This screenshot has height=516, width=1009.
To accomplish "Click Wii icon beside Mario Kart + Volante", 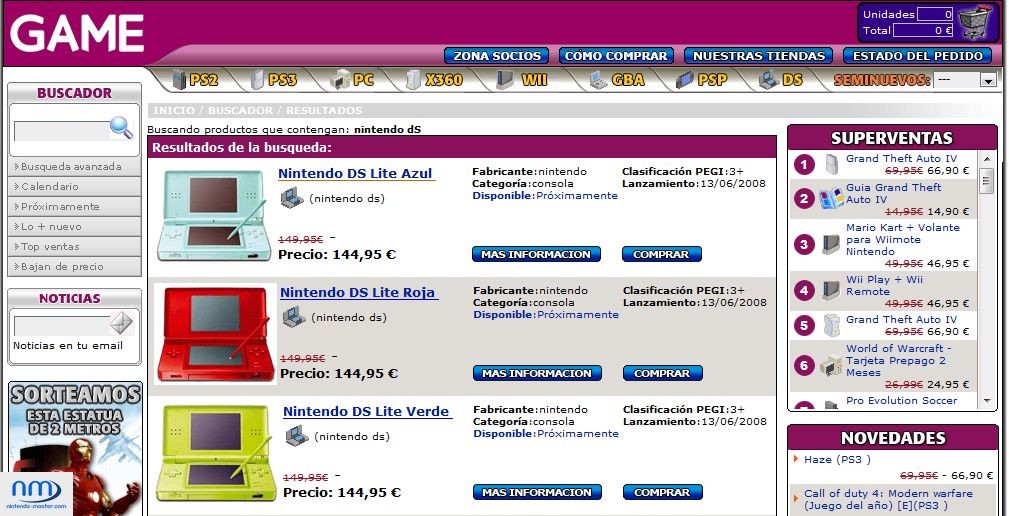I will coord(831,244).
